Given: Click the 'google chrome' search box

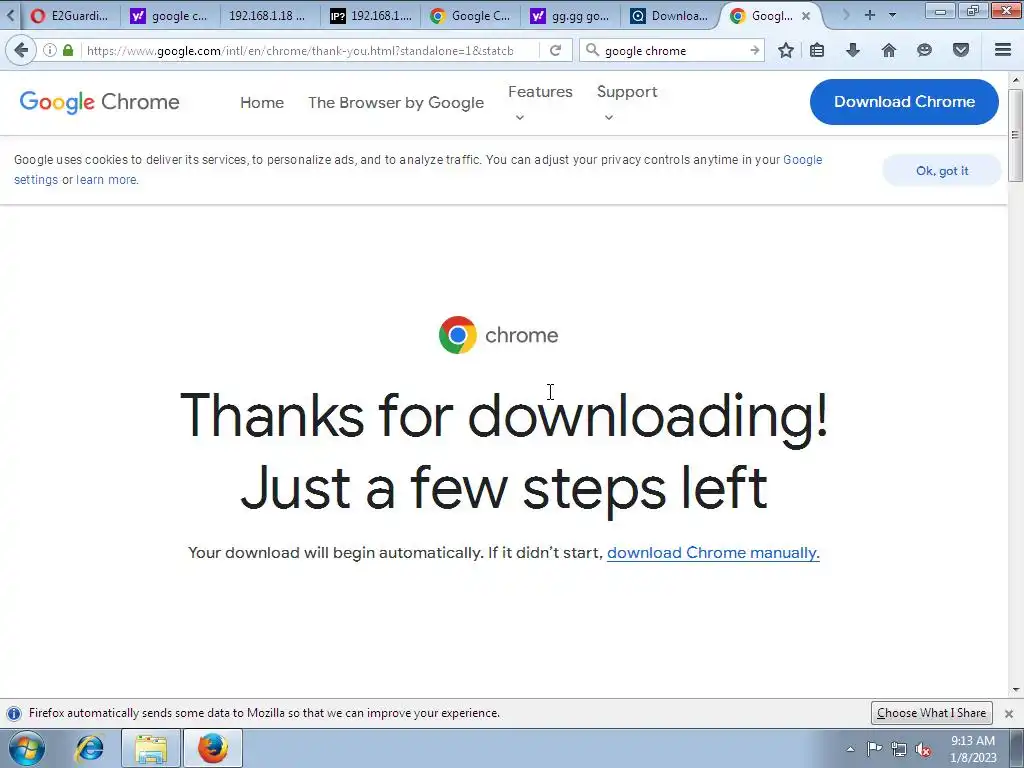Looking at the screenshot, I should (673, 50).
